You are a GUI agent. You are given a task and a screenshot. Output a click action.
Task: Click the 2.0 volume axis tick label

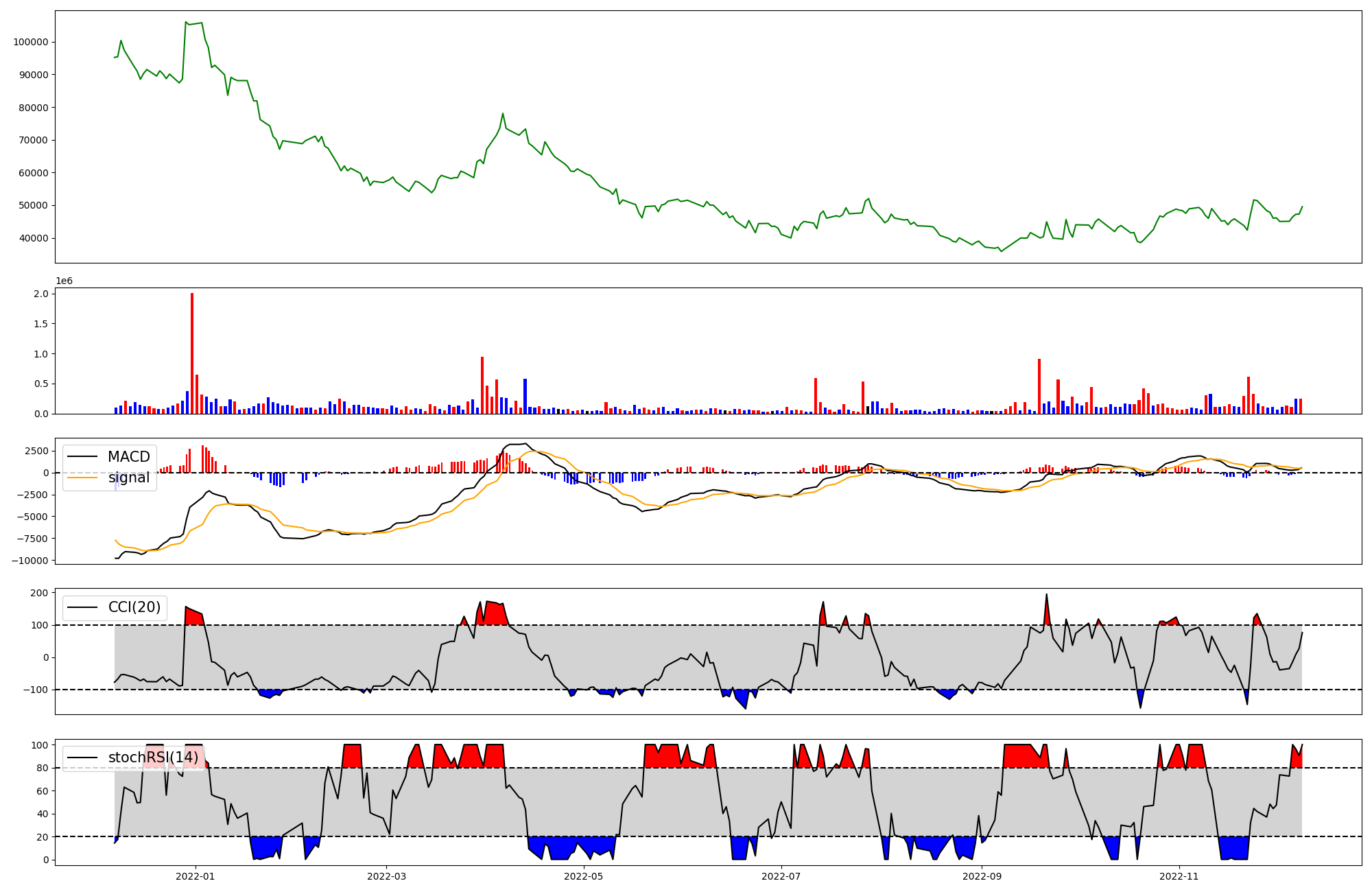41,294
